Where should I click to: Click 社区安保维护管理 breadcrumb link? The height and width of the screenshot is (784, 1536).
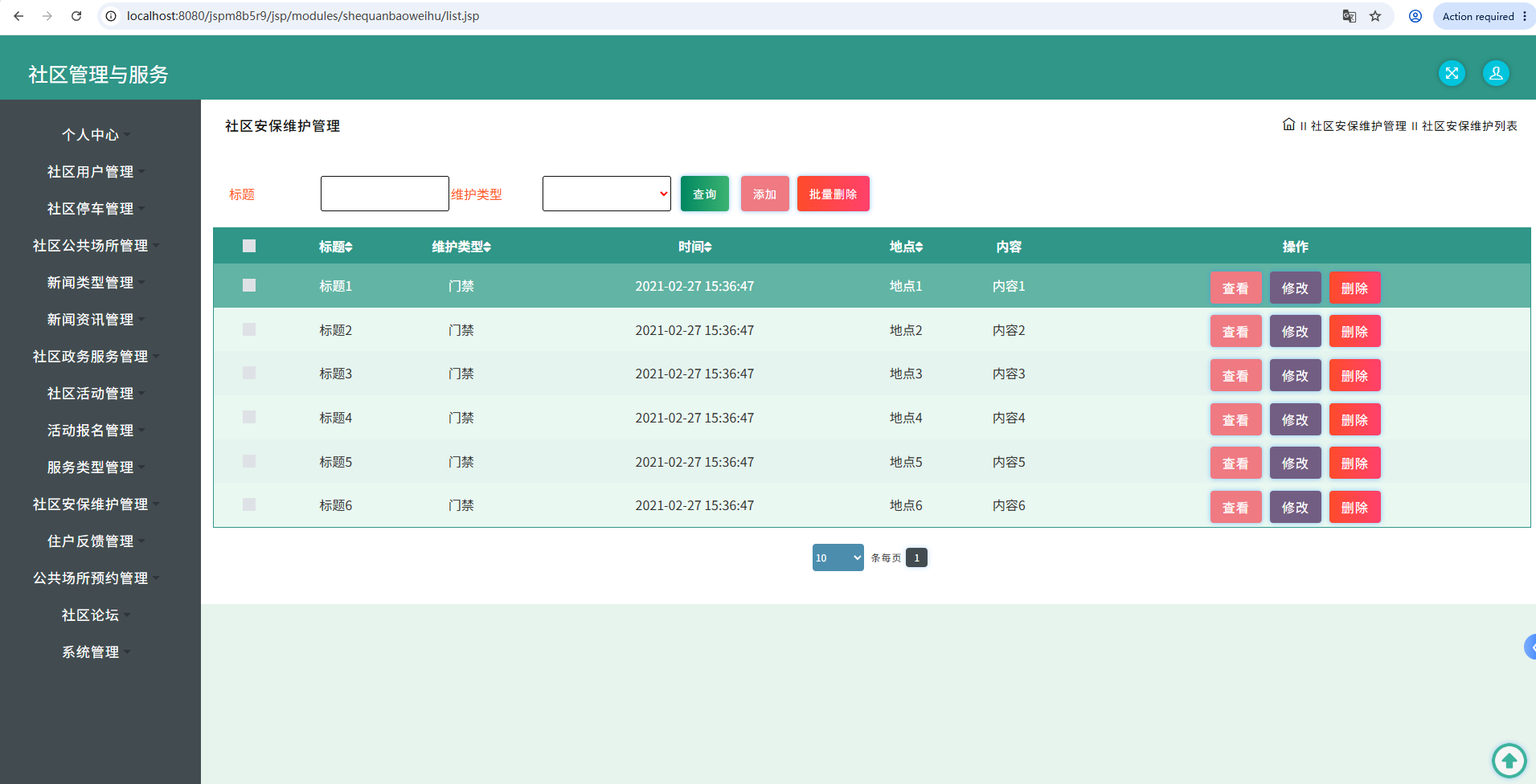click(1358, 126)
